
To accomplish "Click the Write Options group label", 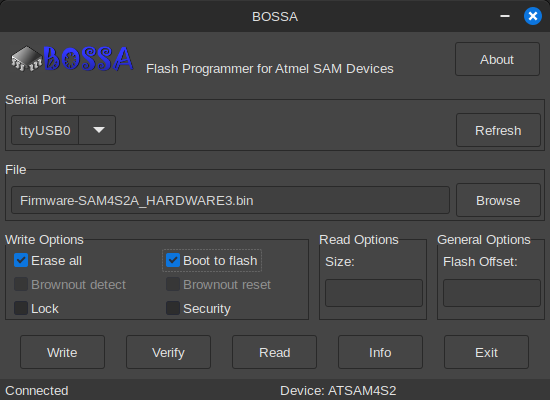I will [44, 240].
